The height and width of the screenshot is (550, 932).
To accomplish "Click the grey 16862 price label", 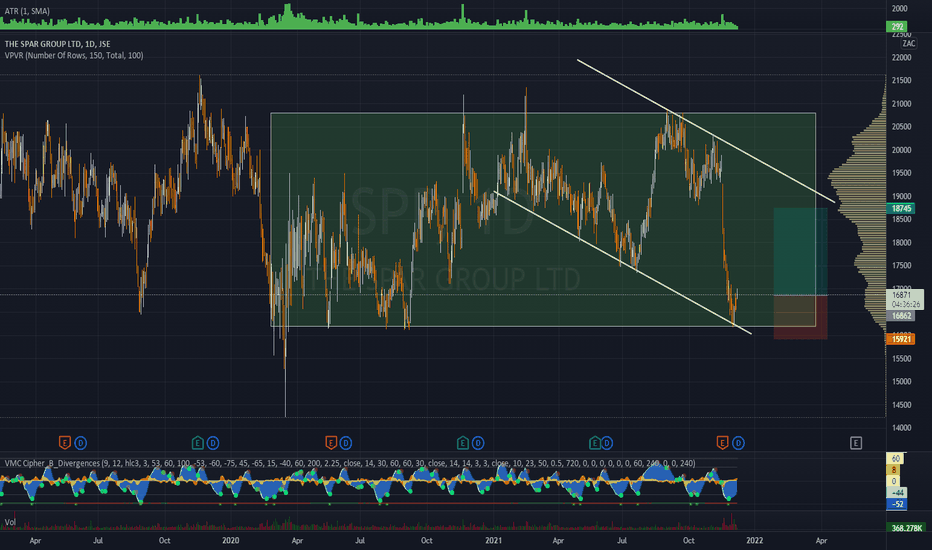I will 901,316.
